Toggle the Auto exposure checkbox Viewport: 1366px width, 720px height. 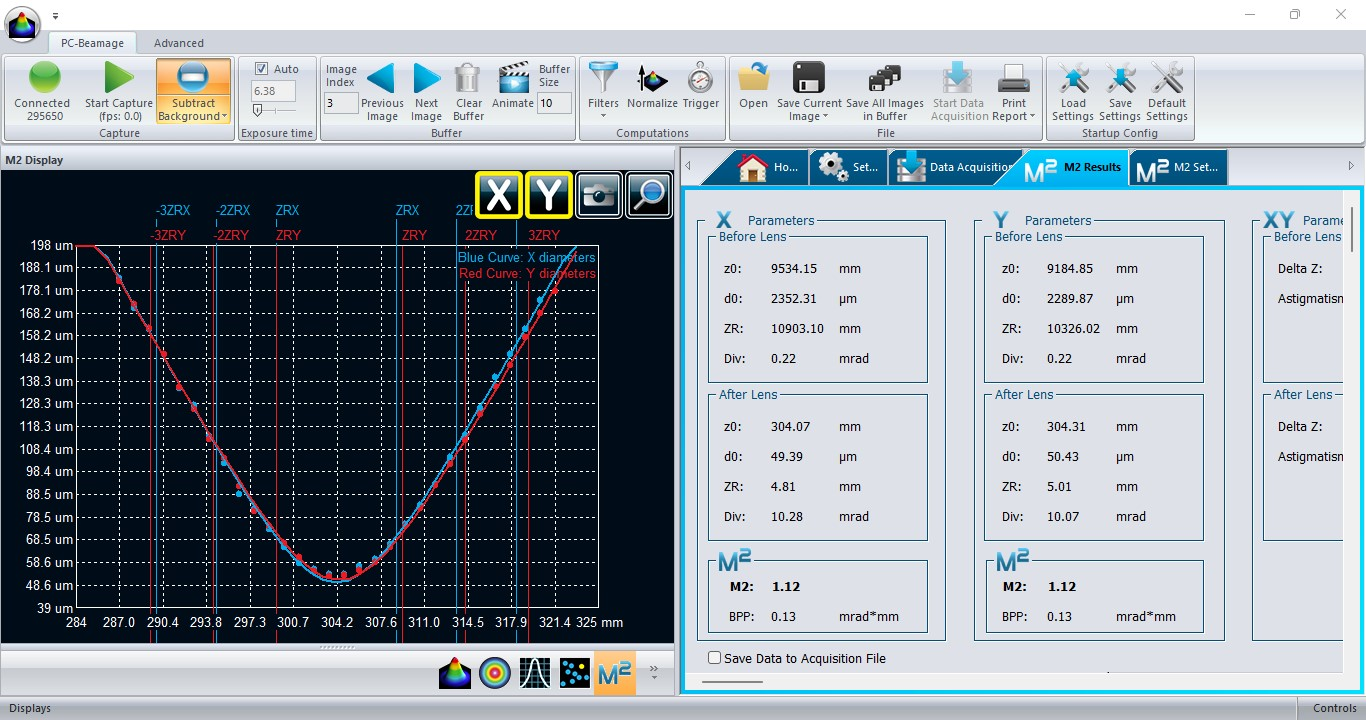(x=262, y=69)
